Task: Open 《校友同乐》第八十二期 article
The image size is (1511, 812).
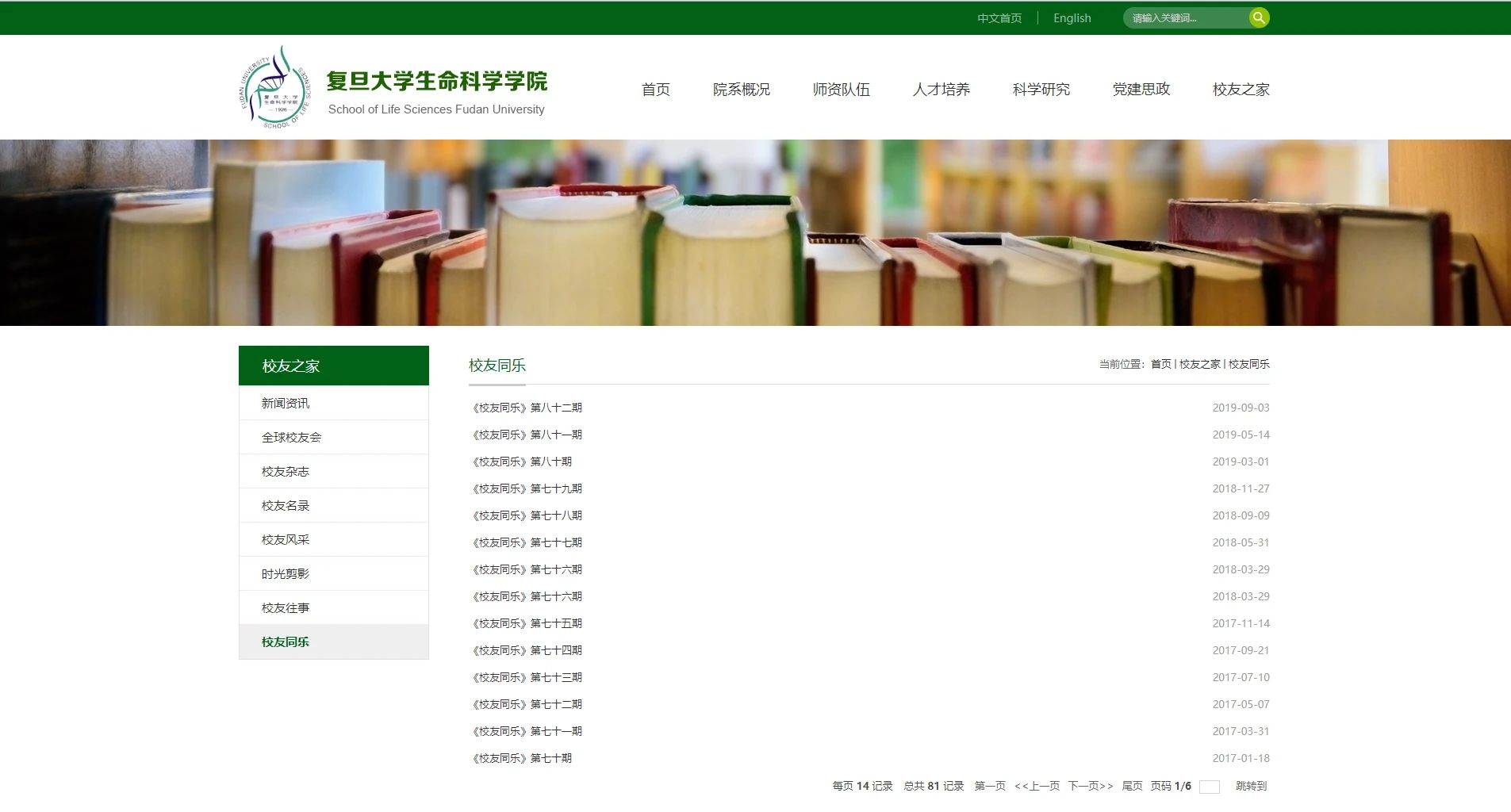Action: click(527, 407)
